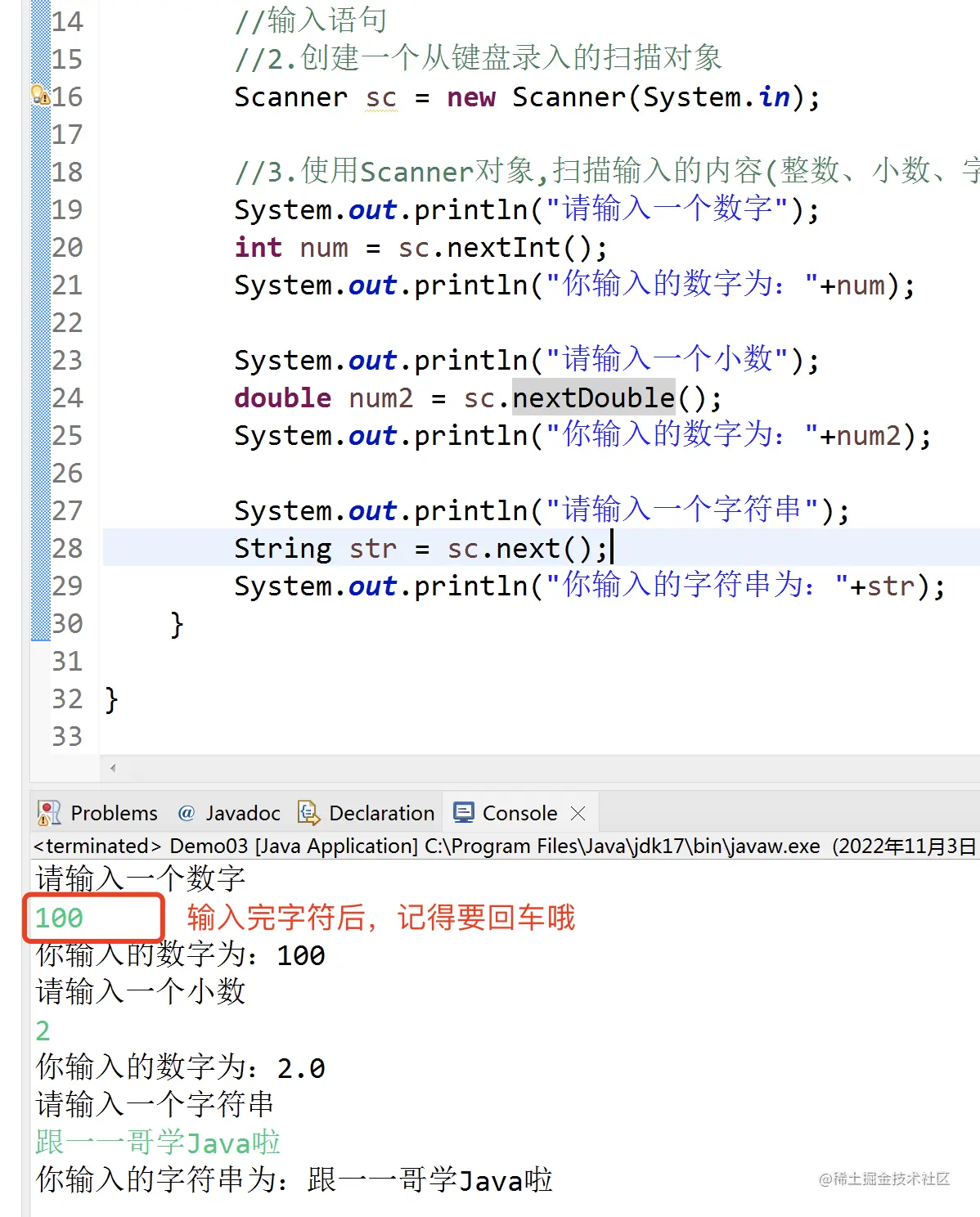Viewport: 980px width, 1217px height.
Task: Close the Console view
Action: point(578,813)
